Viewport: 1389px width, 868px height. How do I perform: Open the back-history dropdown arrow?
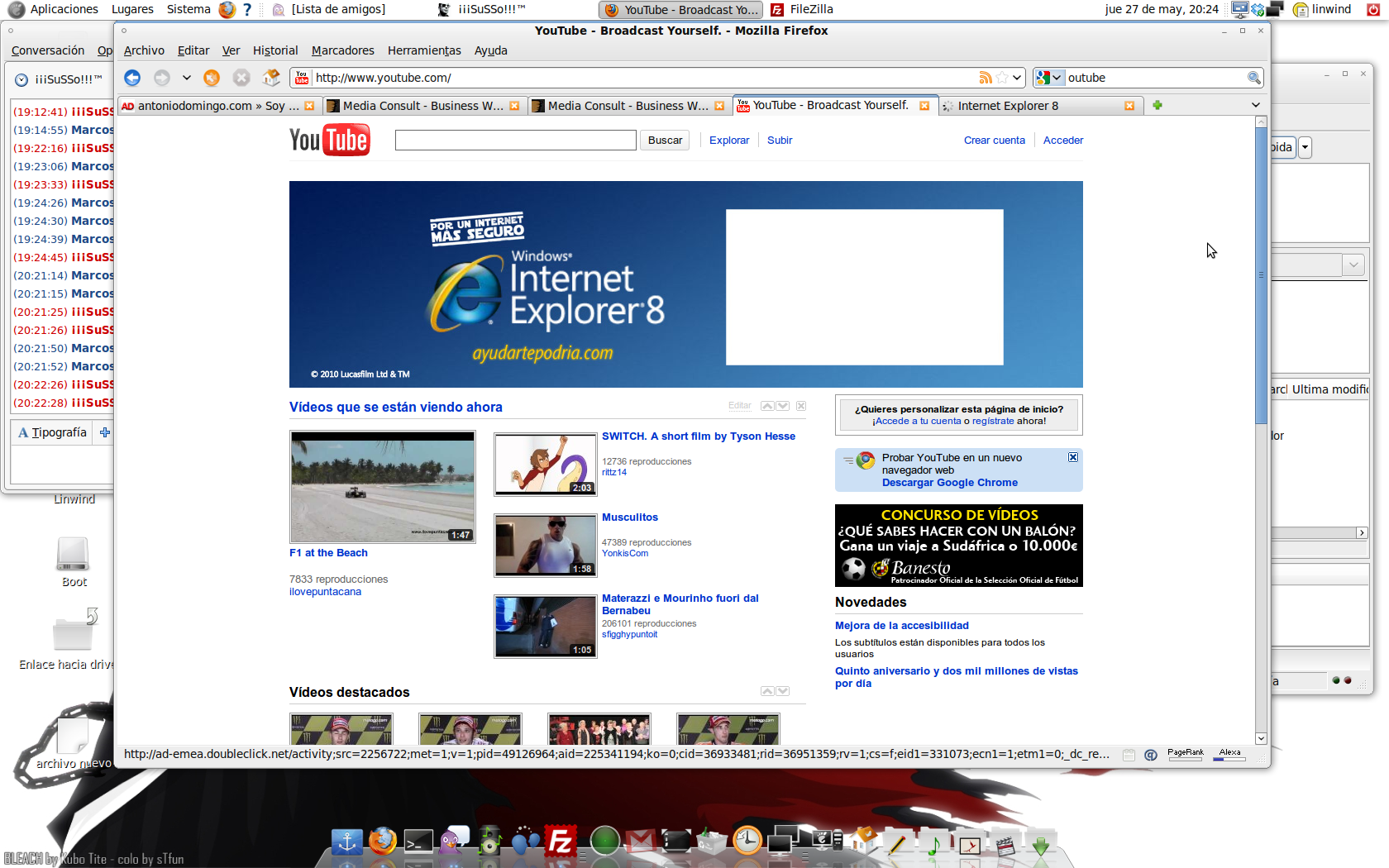tap(187, 77)
